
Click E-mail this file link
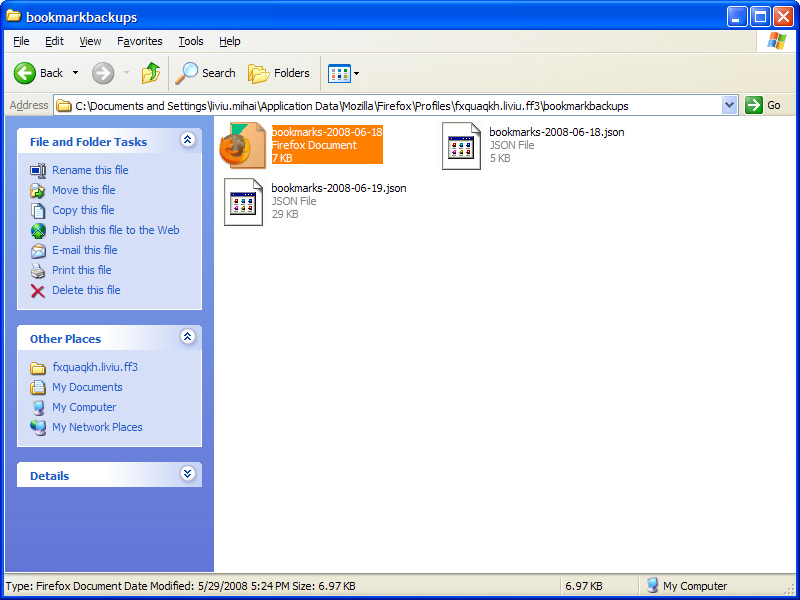(x=85, y=250)
